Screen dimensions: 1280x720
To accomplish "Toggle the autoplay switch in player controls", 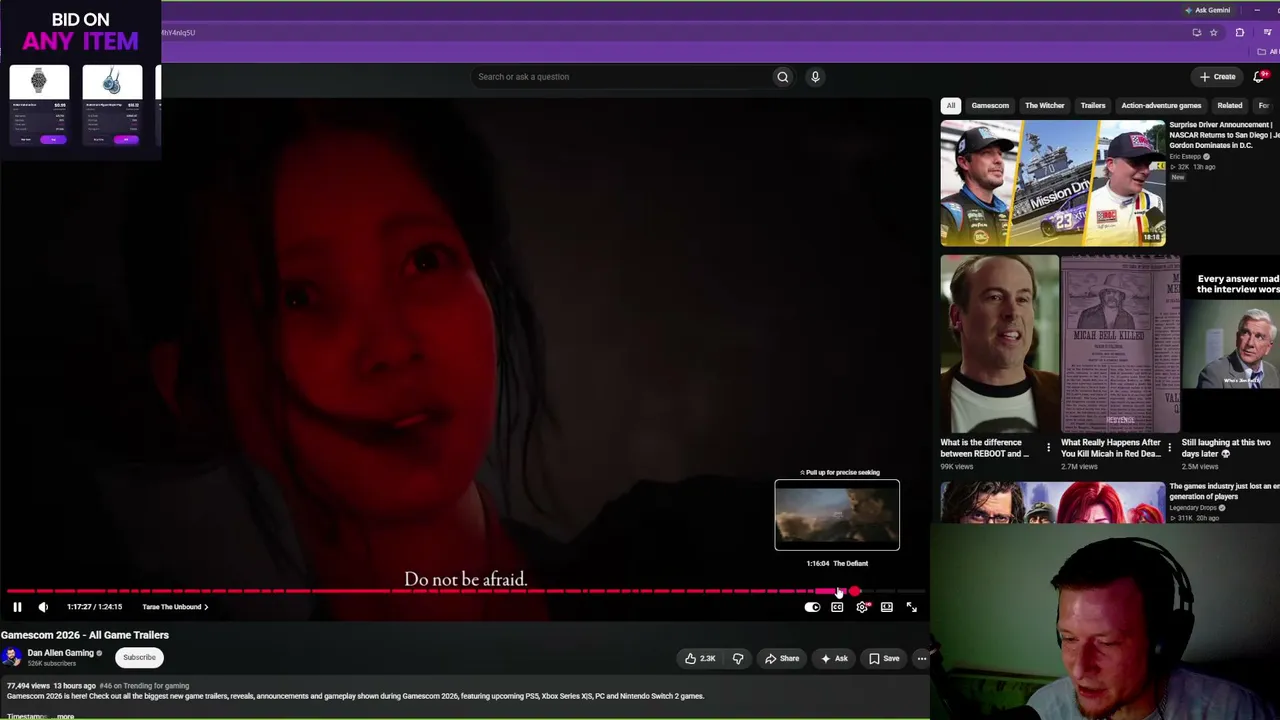I will (812, 607).
